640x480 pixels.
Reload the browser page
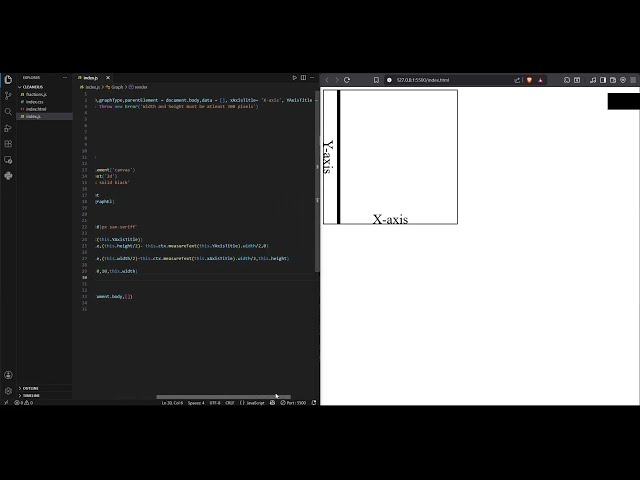pyautogui.click(x=347, y=80)
